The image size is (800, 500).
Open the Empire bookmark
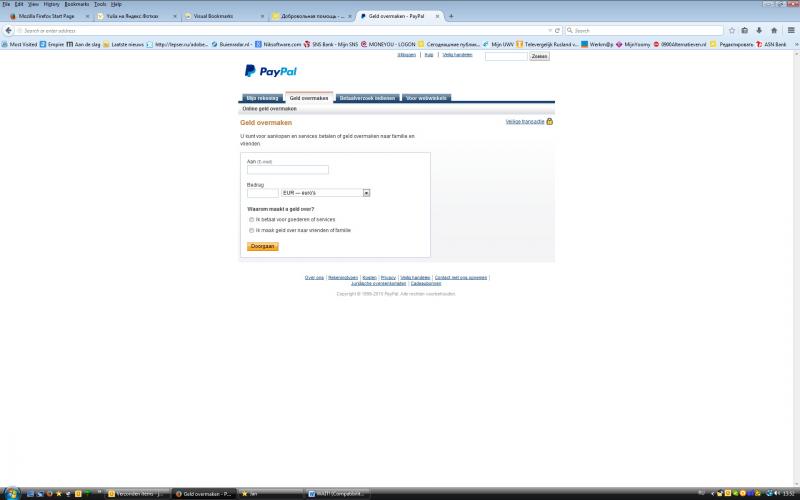click(52, 44)
